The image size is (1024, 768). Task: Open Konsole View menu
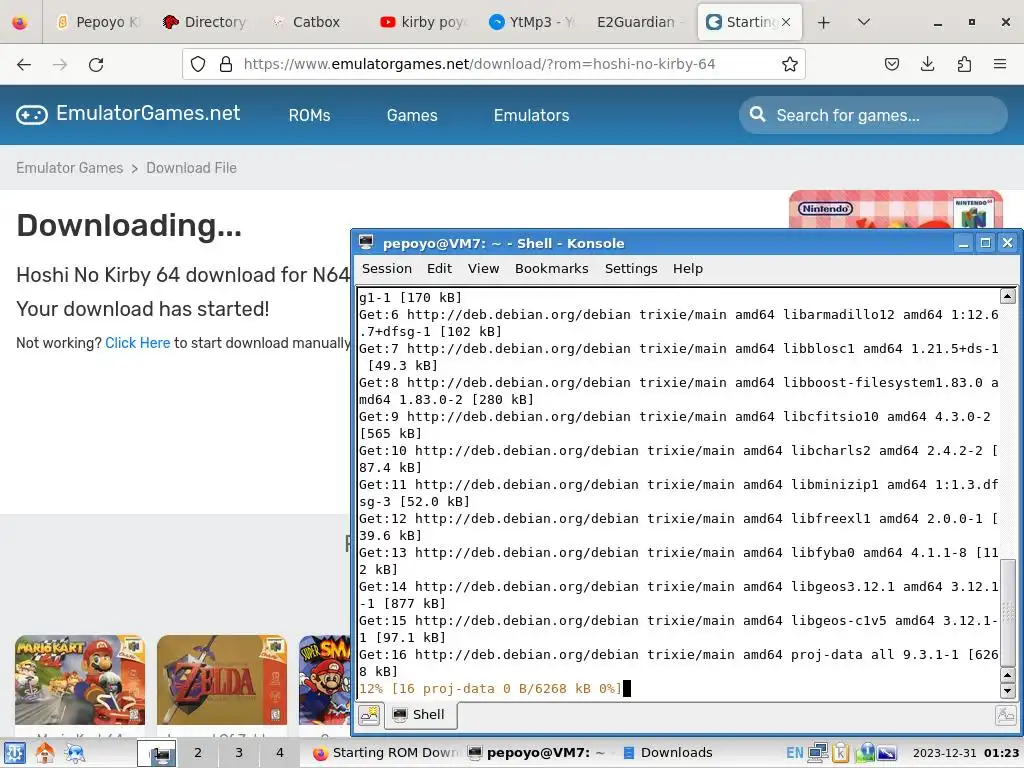point(483,268)
